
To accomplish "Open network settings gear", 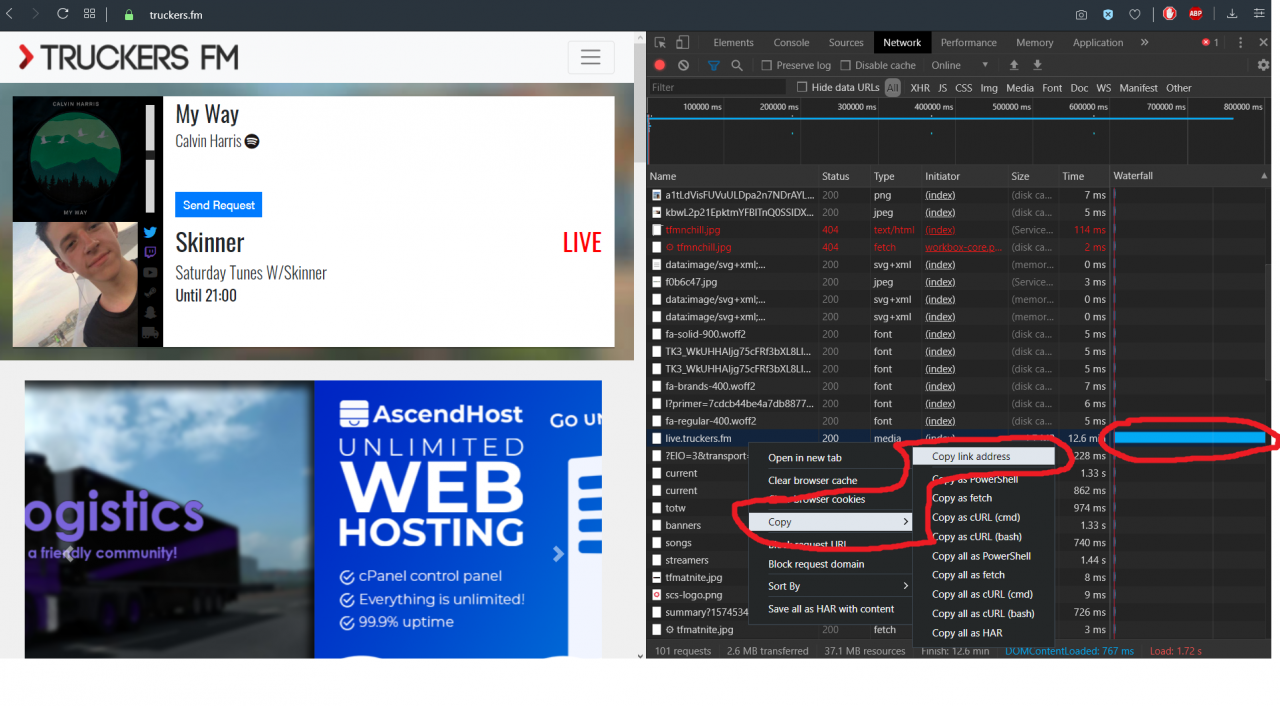I will point(1263,65).
